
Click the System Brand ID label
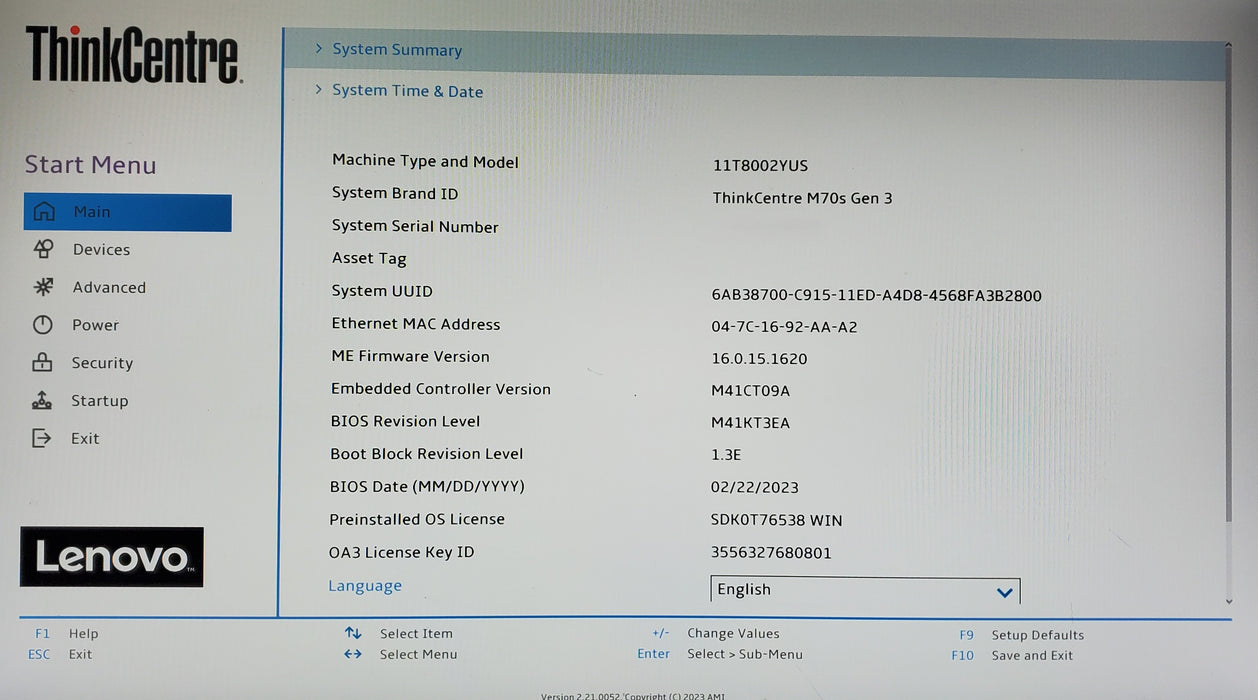click(395, 194)
